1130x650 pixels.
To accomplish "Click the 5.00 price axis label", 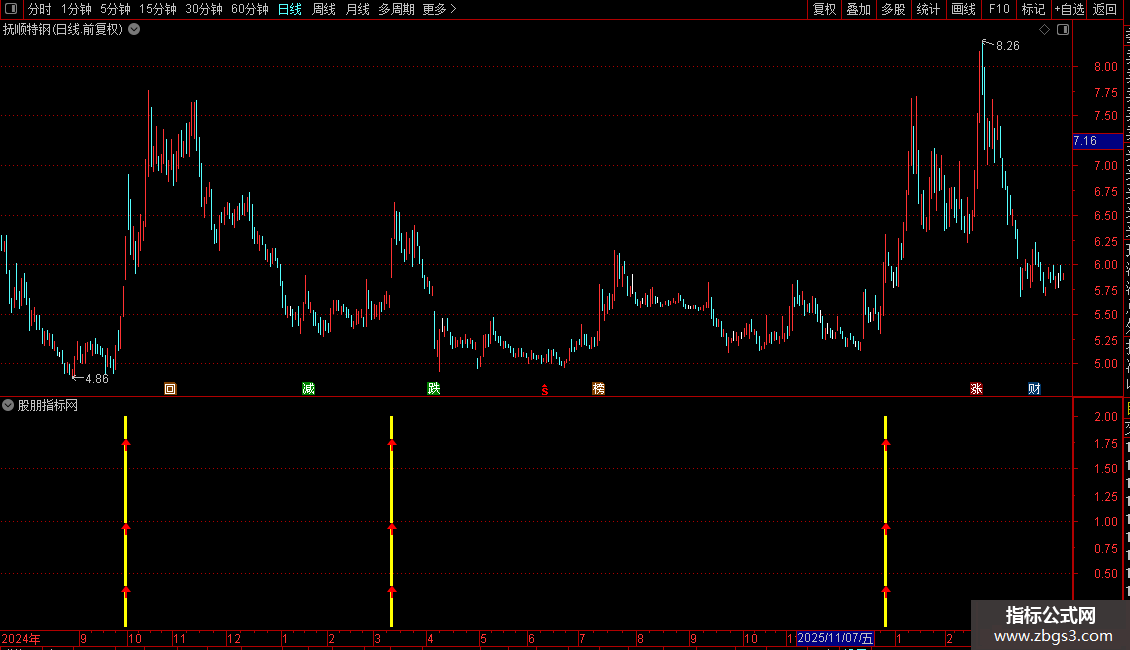I will tap(1105, 364).
